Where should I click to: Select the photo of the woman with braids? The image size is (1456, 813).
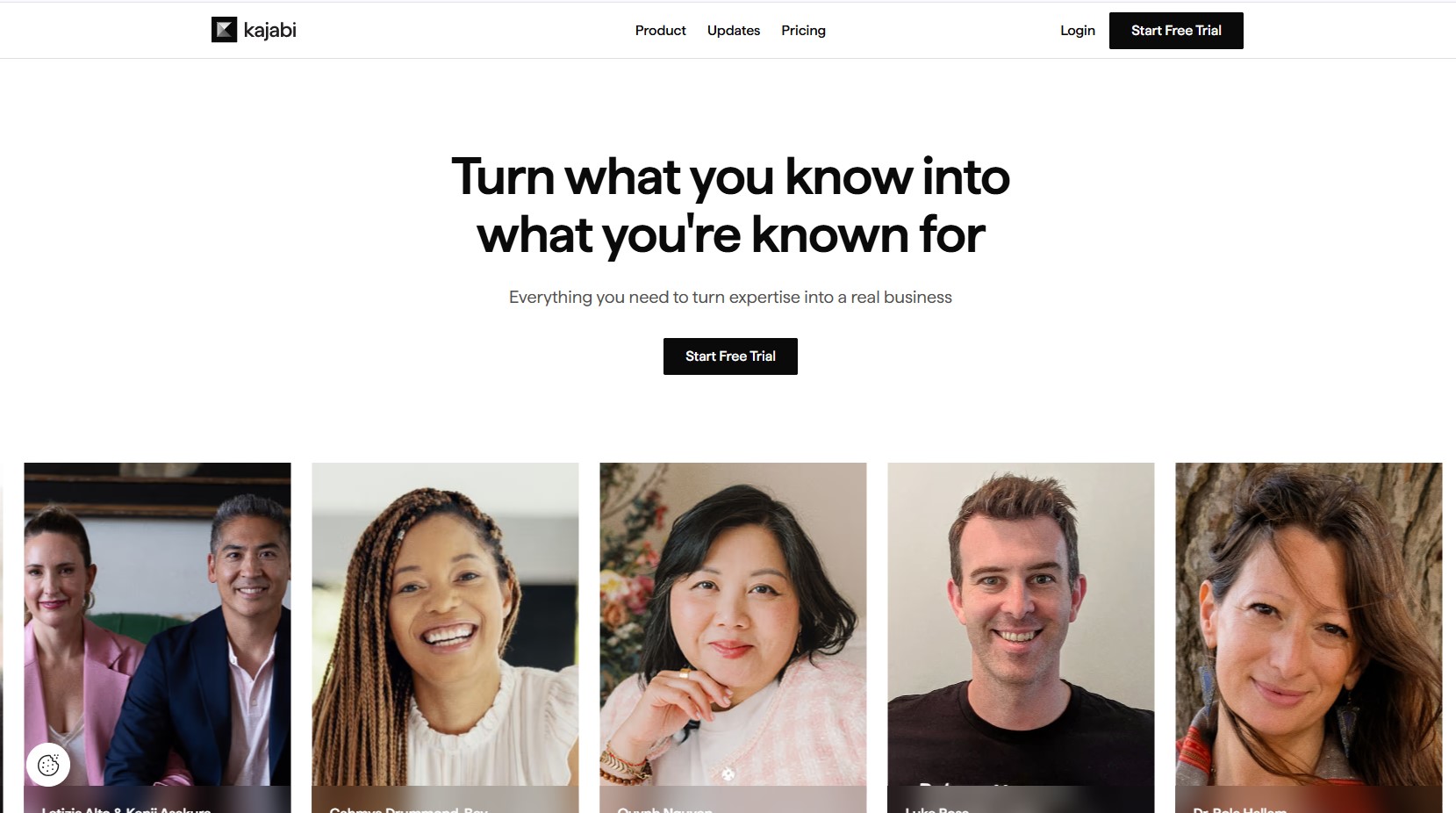(x=445, y=623)
